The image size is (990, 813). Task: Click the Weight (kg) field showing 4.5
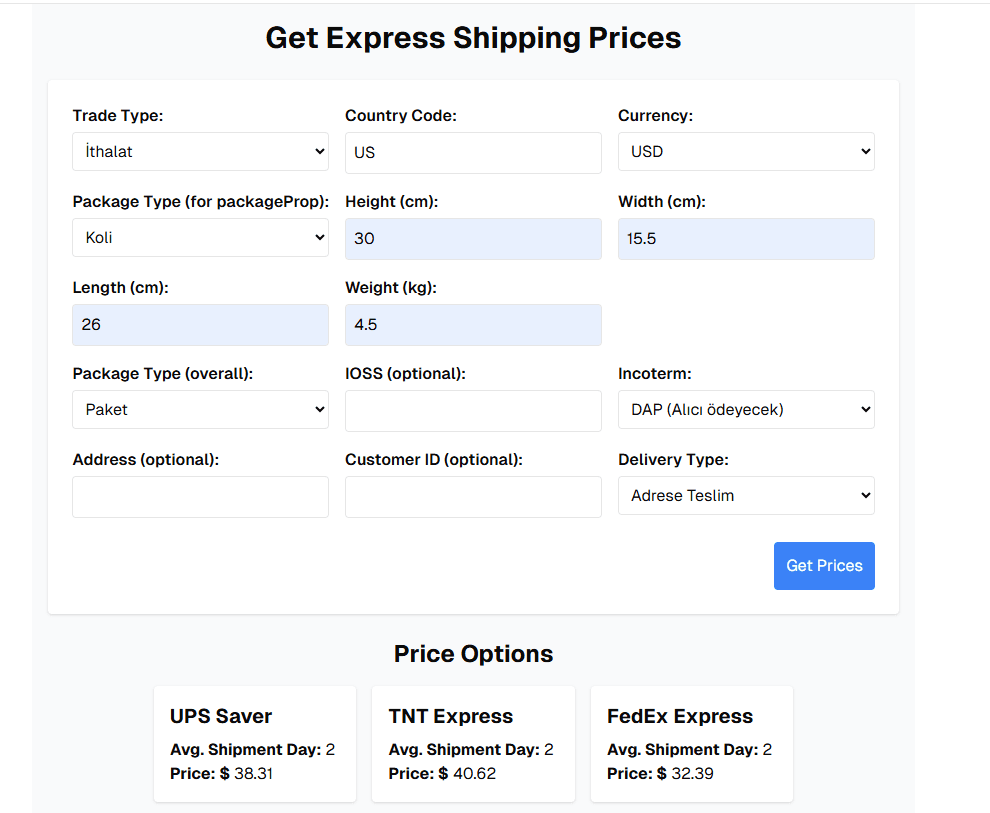click(x=472, y=324)
